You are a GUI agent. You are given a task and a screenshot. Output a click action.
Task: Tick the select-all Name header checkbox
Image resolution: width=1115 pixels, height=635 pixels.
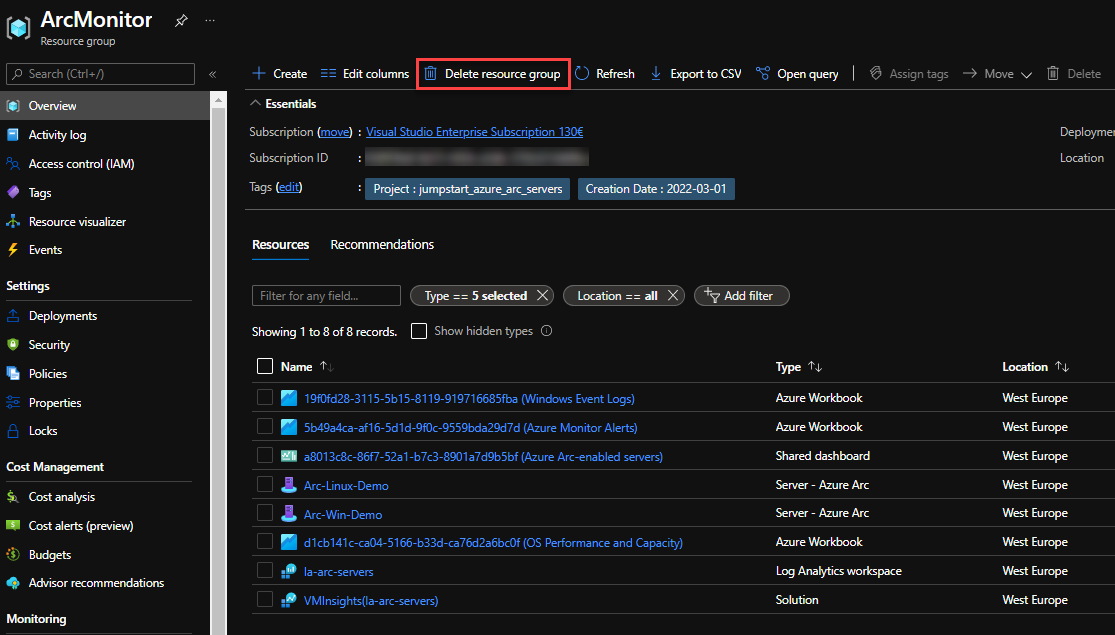pos(265,366)
